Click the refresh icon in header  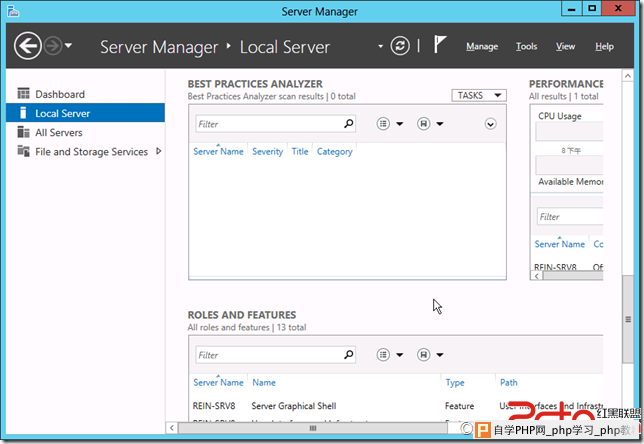click(400, 46)
